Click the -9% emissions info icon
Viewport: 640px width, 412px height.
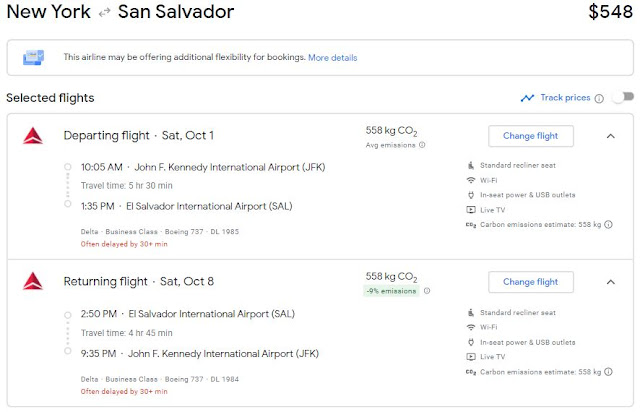[427, 291]
